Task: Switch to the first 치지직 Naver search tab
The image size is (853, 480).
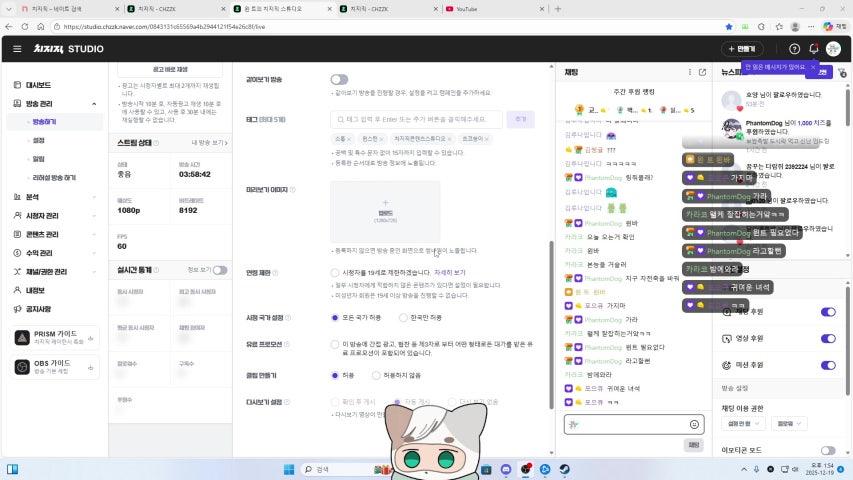Action: point(68,9)
